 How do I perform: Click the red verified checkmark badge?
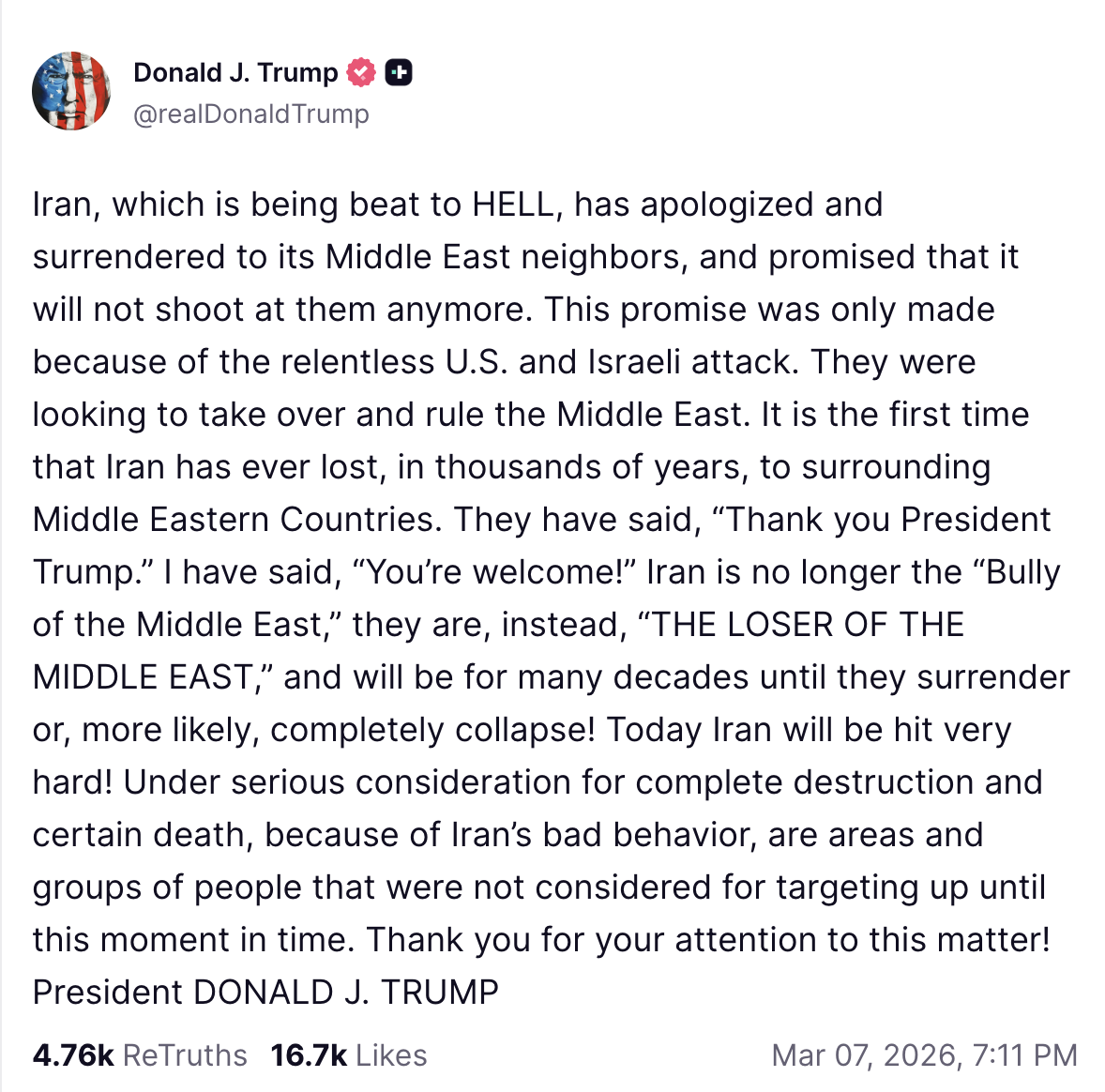coord(361,72)
